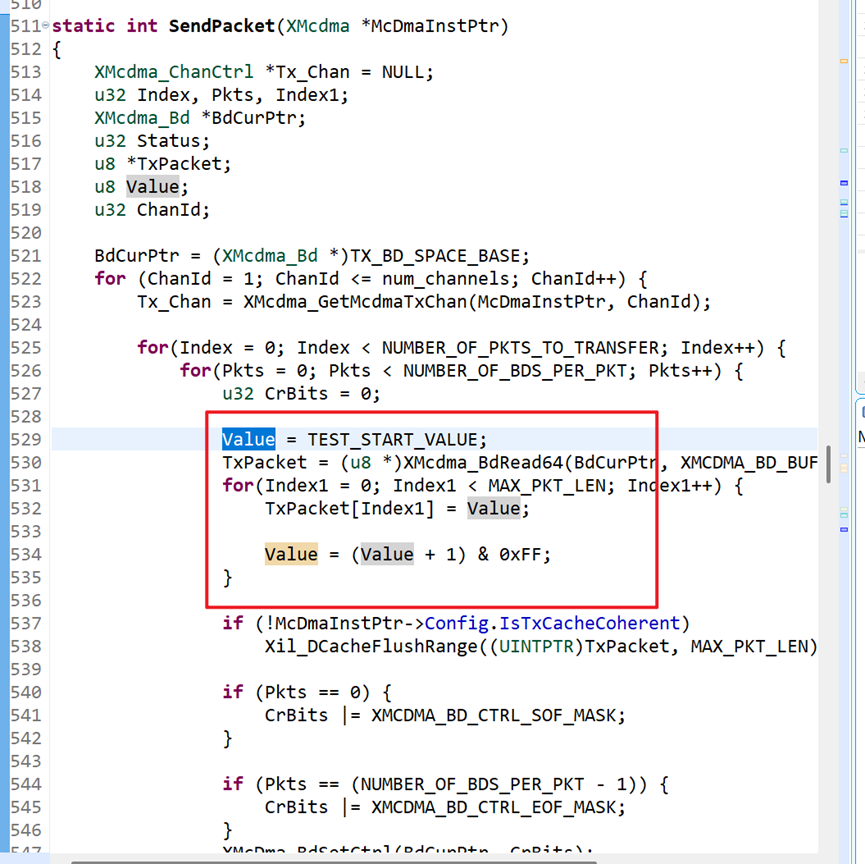The width and height of the screenshot is (865, 864).
Task: Click the SendPacket function name
Action: [x=222, y=26]
